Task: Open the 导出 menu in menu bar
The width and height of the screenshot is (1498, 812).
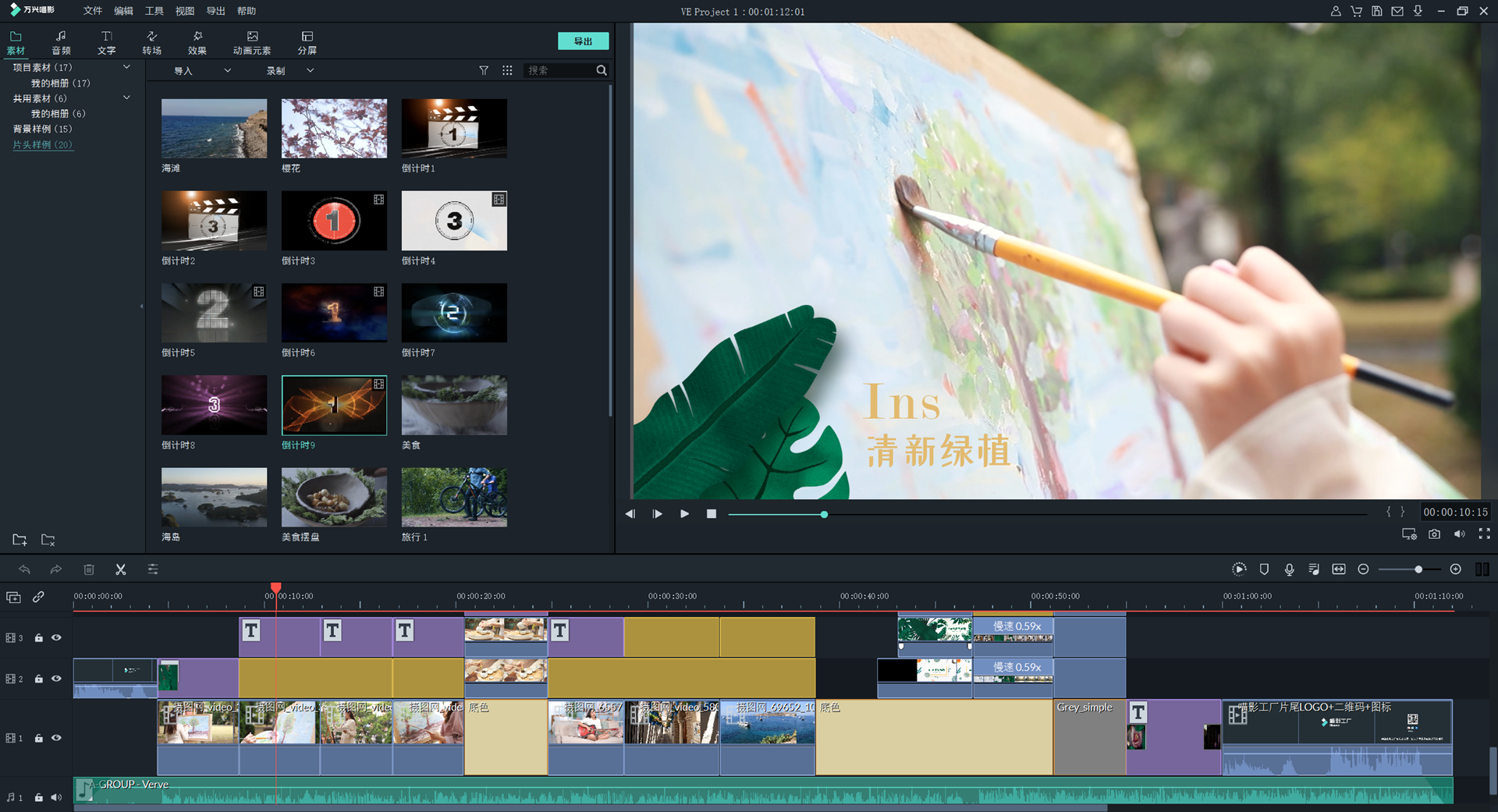Action: click(215, 11)
